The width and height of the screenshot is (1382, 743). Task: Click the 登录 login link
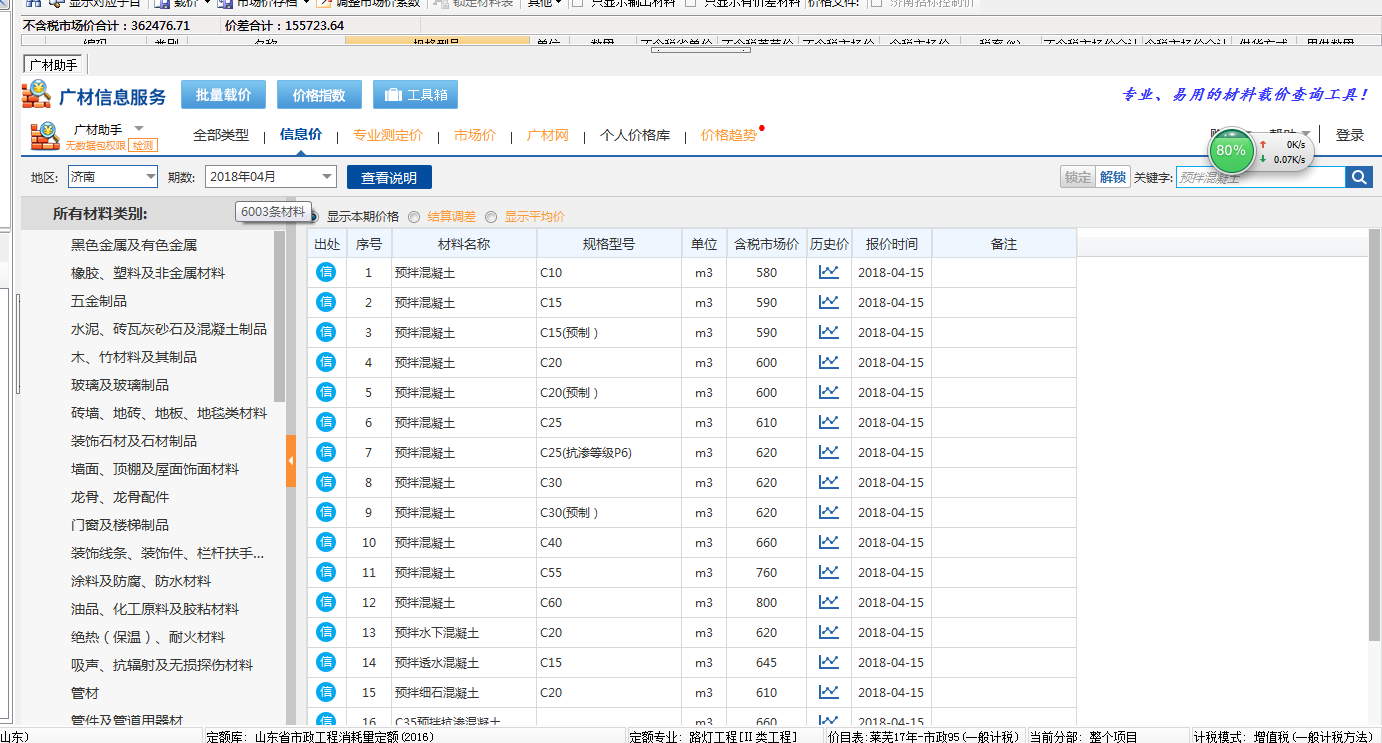(1350, 135)
